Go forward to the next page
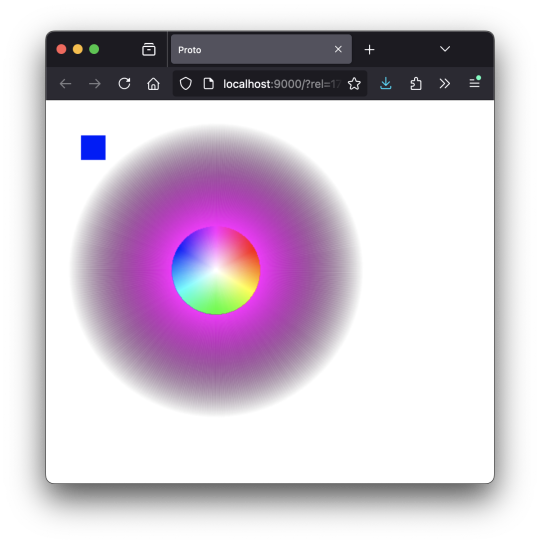540x544 pixels. click(x=94, y=84)
